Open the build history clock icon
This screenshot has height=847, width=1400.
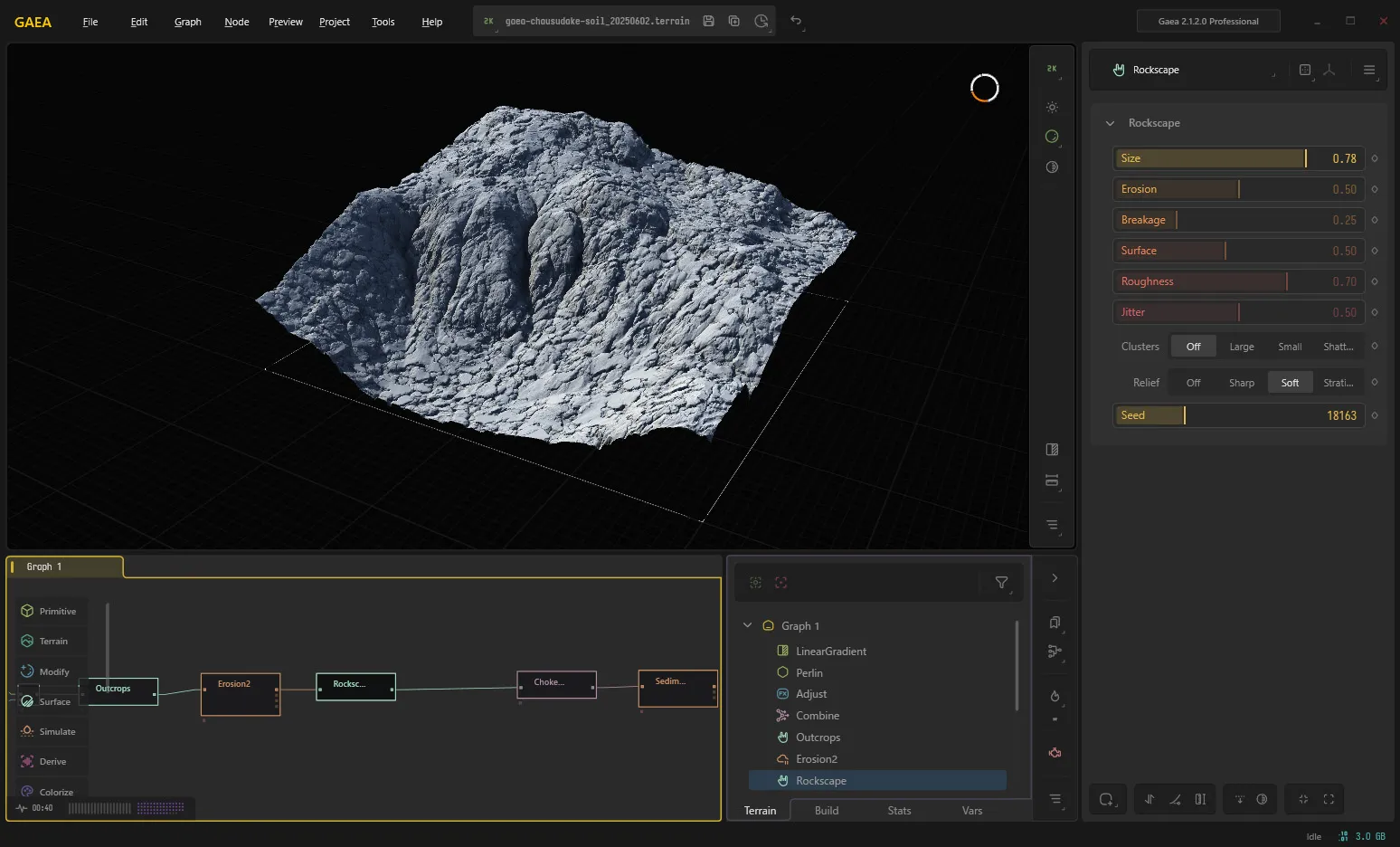click(x=761, y=21)
